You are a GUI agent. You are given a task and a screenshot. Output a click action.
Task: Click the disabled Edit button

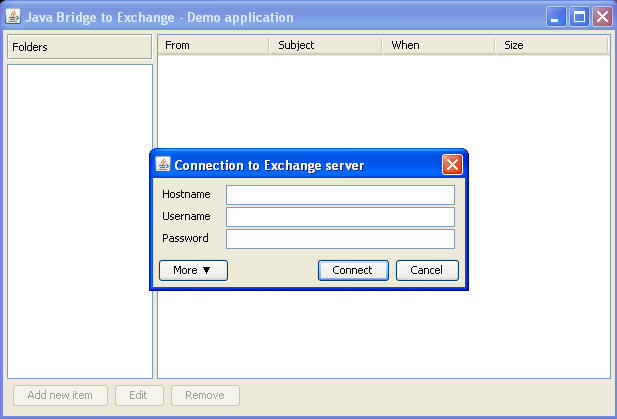click(x=139, y=395)
